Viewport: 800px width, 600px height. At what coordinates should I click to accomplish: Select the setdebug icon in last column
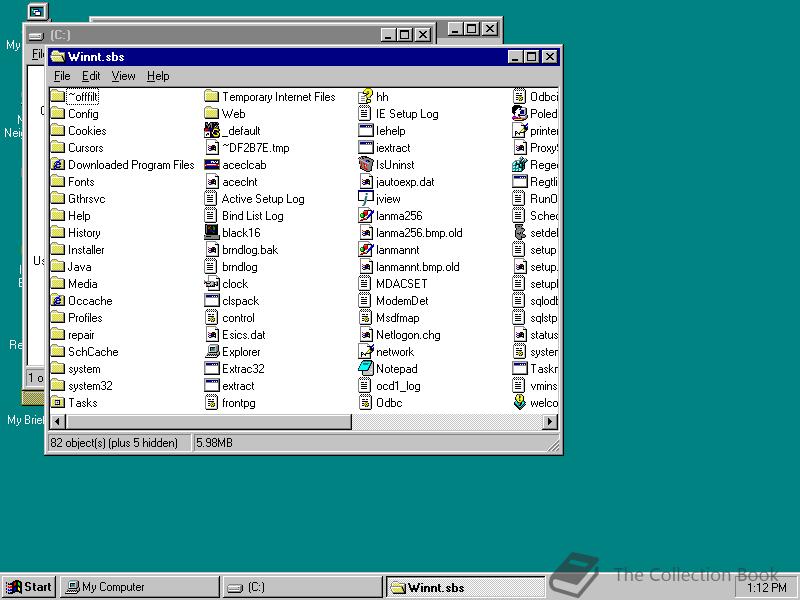pyautogui.click(x=519, y=233)
